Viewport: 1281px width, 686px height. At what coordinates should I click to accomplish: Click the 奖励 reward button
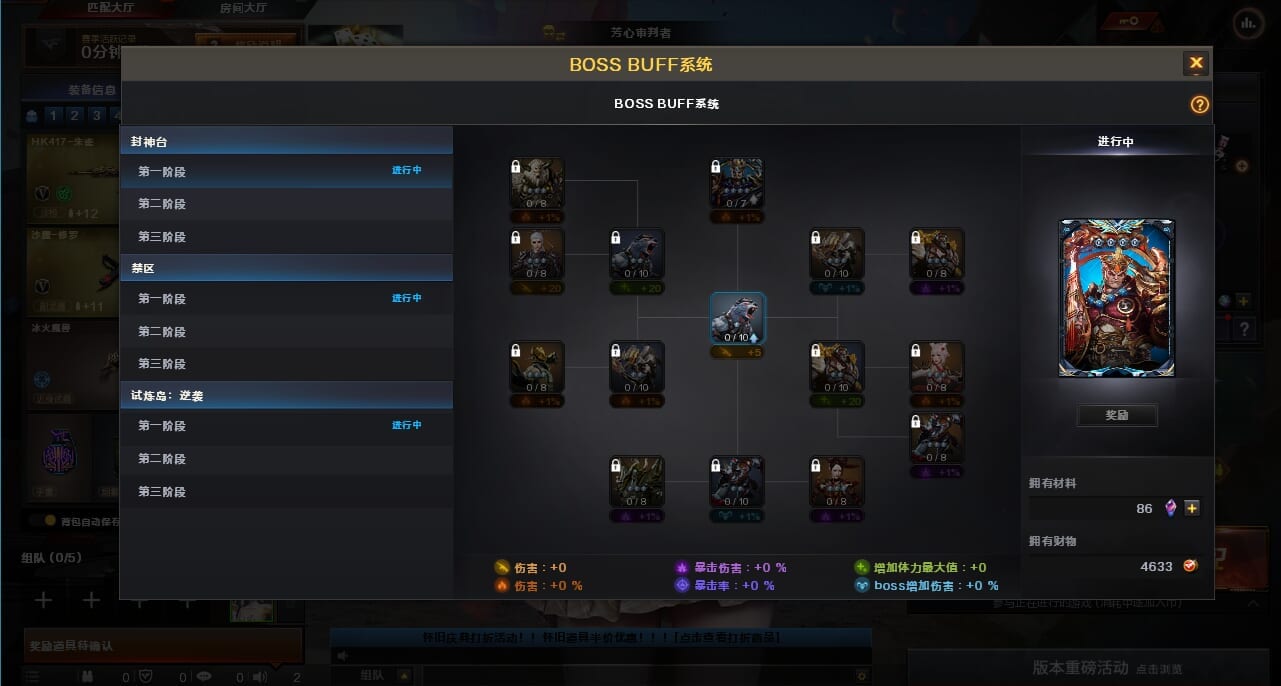pos(1117,415)
